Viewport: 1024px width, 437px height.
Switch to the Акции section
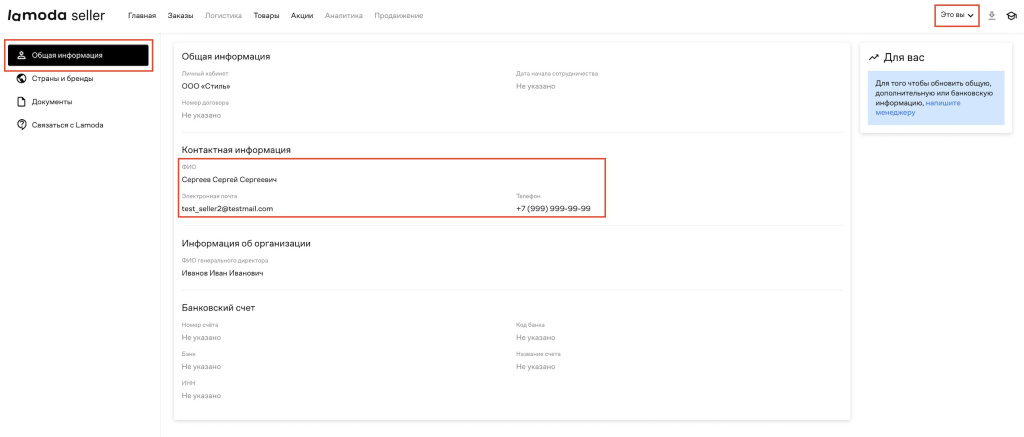pos(302,16)
